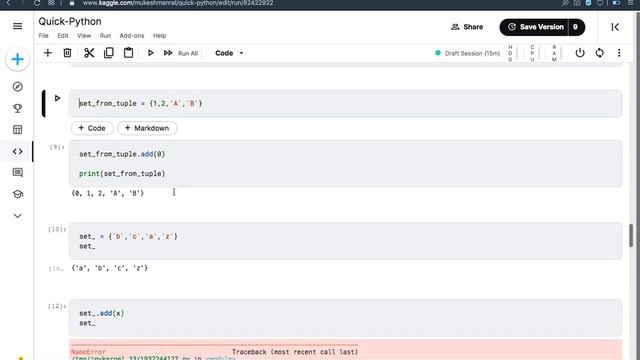Expand the sidebar More chevron
Viewport: 640px width, 360px height.
click(x=18, y=216)
